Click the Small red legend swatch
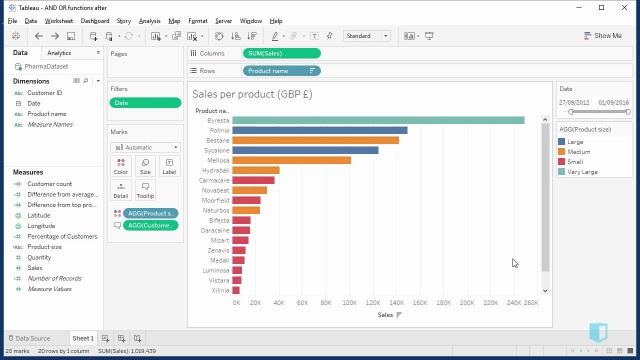 point(562,162)
